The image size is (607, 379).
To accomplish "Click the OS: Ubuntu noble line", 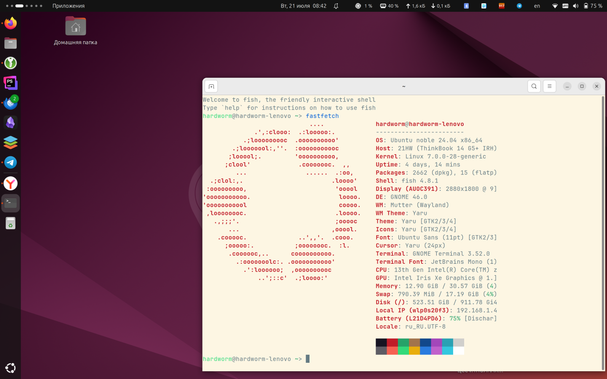I will tap(429, 140).
